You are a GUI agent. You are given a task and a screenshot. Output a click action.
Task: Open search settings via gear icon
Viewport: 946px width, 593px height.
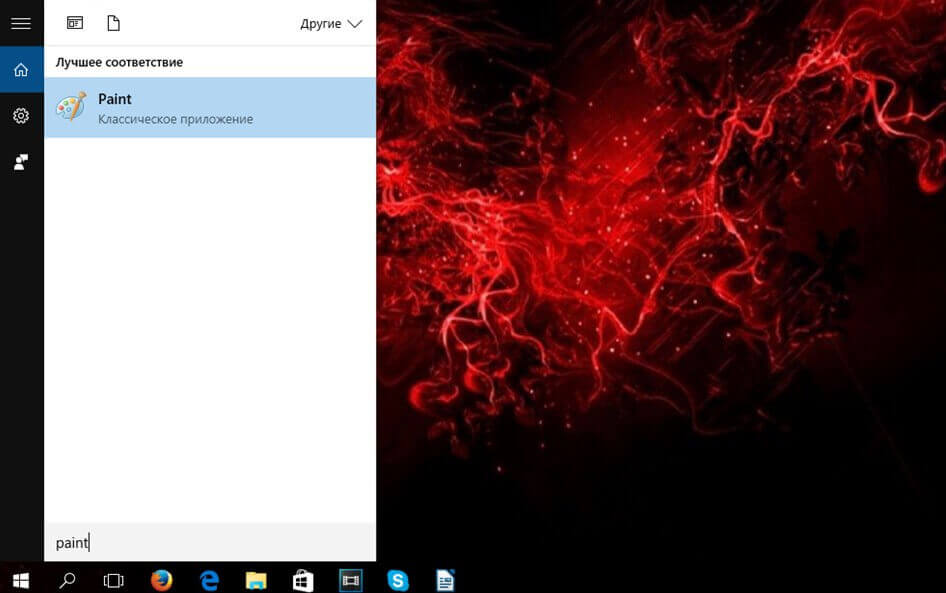21,116
